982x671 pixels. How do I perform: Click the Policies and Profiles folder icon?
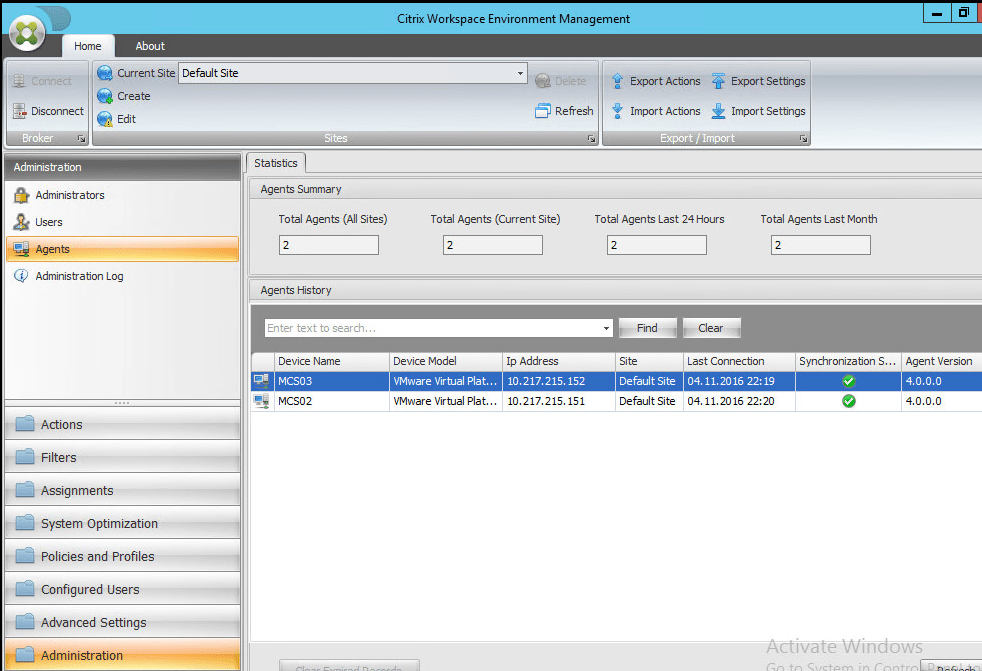(x=24, y=556)
